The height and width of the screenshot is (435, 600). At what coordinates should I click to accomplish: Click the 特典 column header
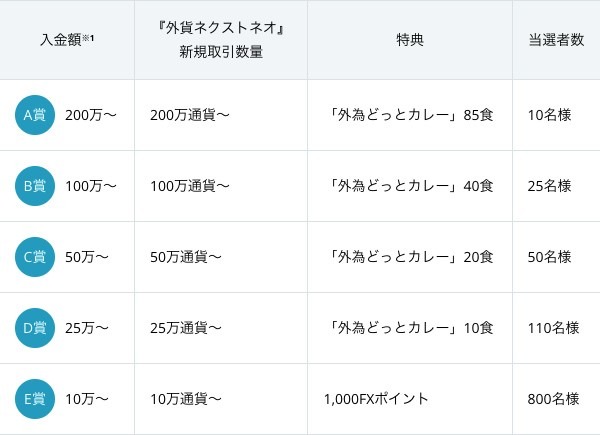pos(410,40)
